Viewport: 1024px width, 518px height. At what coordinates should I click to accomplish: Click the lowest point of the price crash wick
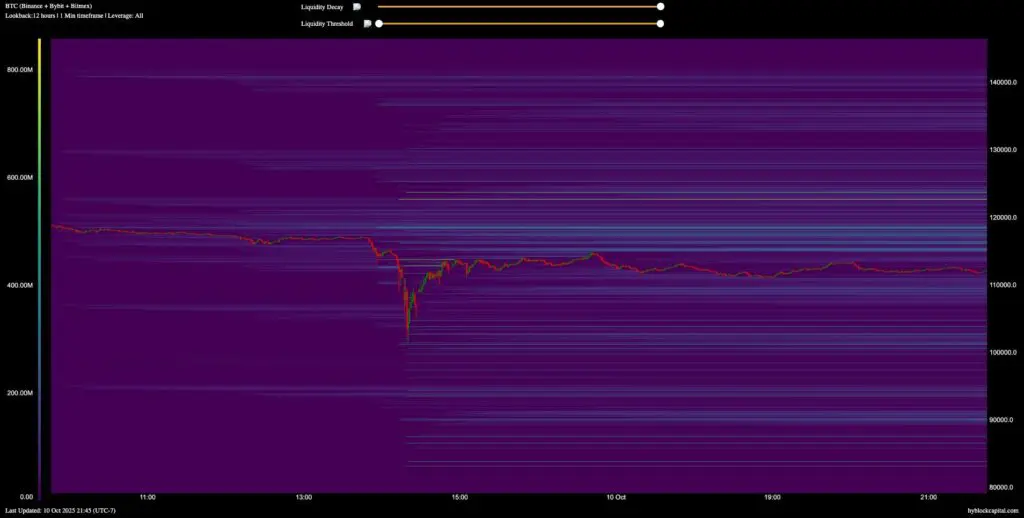407,341
